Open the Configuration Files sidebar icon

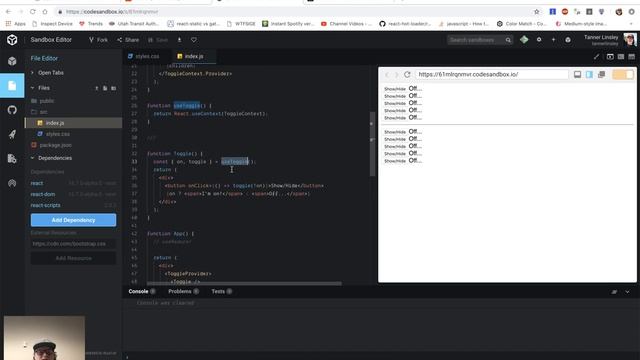[x=12, y=158]
